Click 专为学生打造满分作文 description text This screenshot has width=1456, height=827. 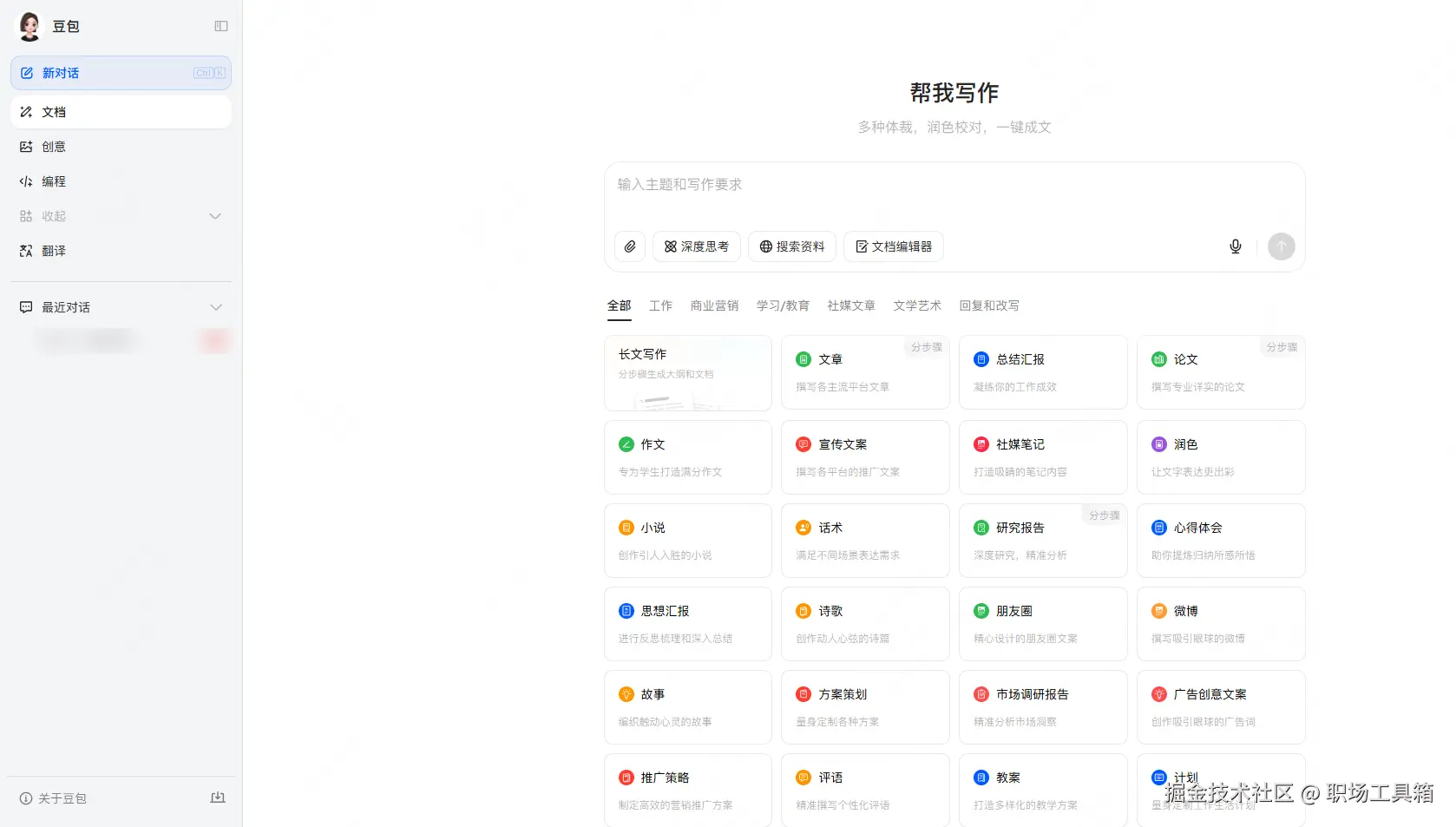point(671,472)
